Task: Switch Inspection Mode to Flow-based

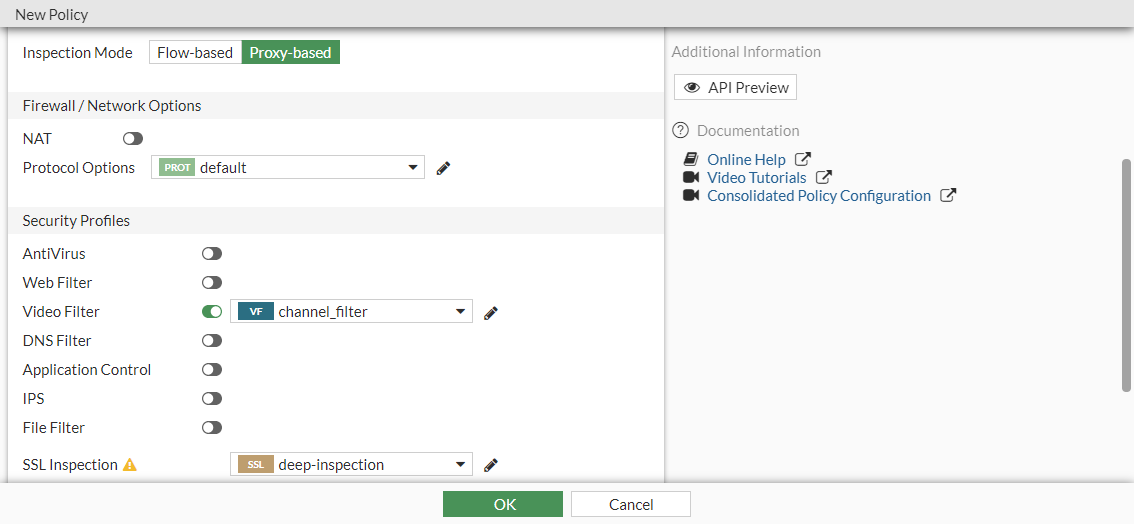Action: [x=195, y=53]
